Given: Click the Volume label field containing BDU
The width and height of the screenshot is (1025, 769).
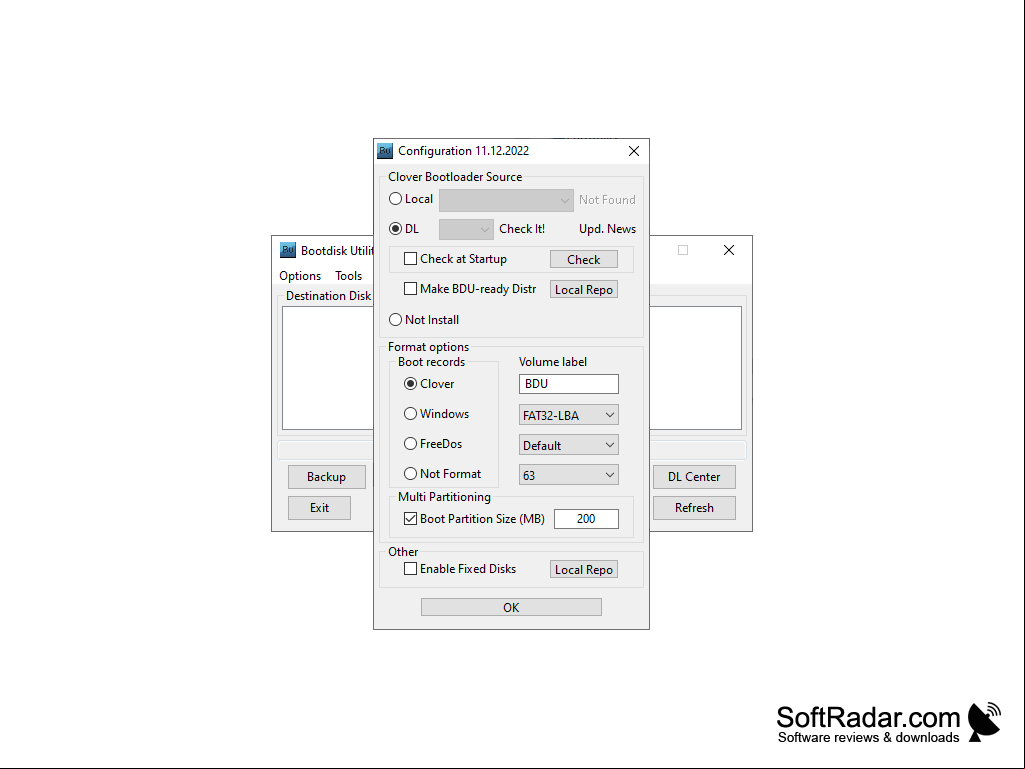Looking at the screenshot, I should click(x=569, y=384).
